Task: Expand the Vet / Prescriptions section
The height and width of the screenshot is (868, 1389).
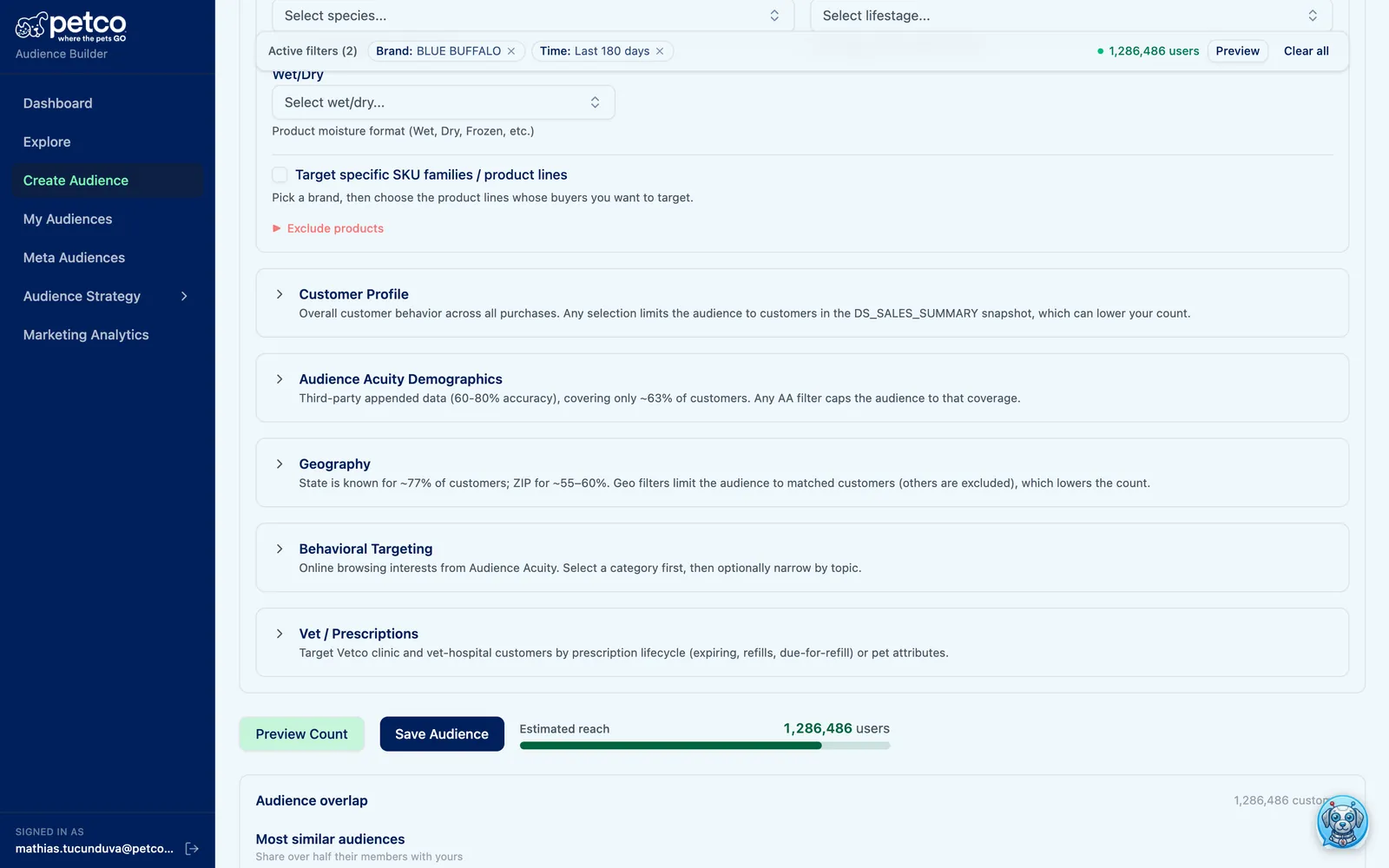Action: (801, 642)
